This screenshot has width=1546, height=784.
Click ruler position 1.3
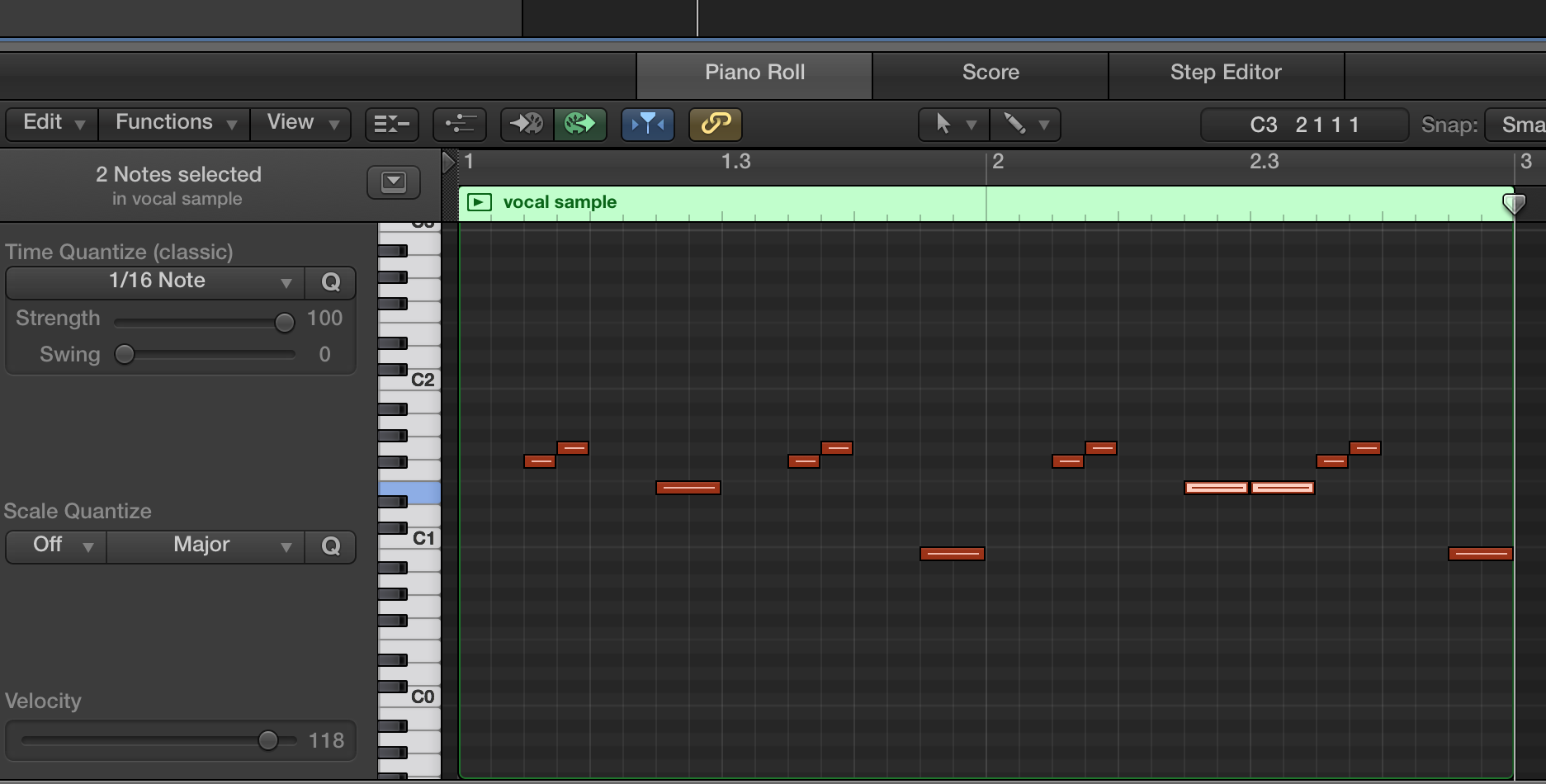735,162
